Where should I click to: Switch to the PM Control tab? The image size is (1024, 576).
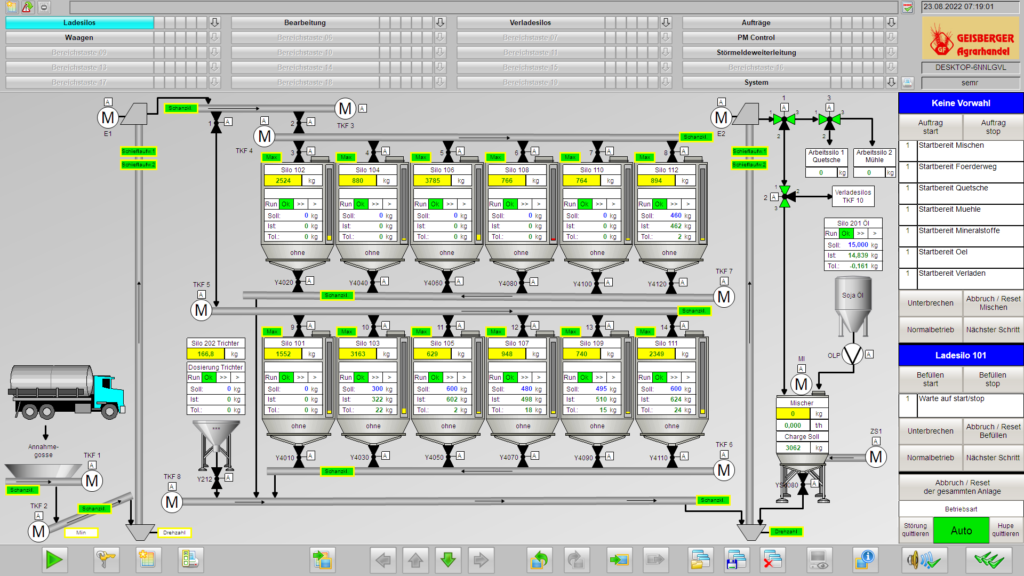coord(755,37)
